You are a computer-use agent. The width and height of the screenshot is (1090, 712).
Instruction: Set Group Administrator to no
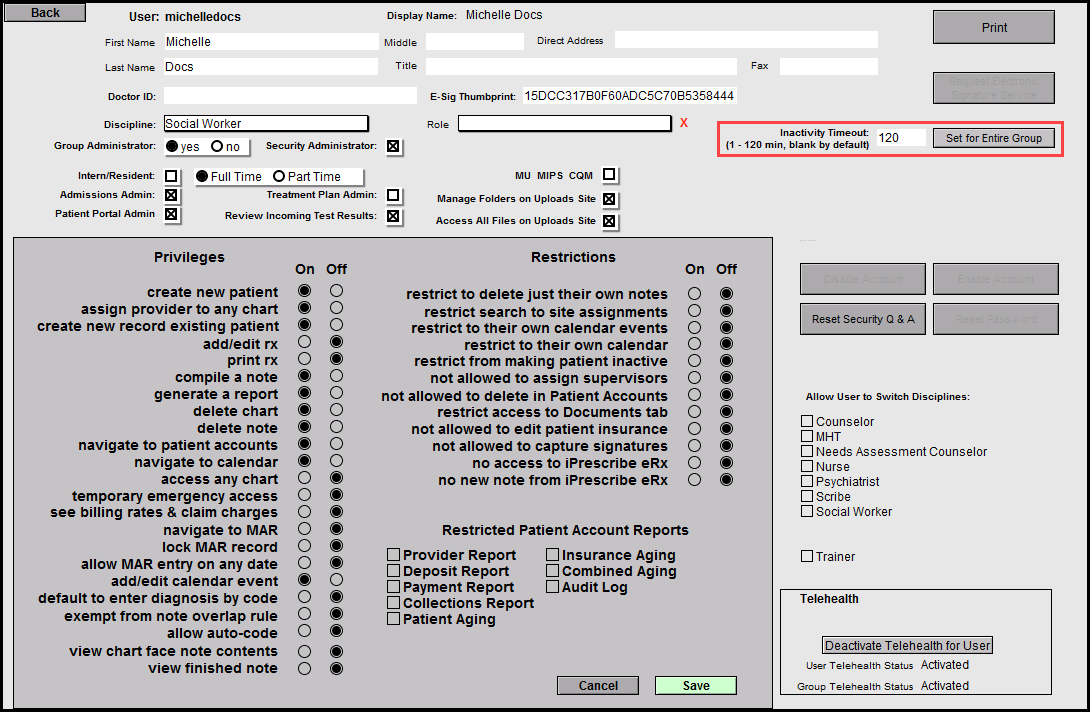coord(216,146)
